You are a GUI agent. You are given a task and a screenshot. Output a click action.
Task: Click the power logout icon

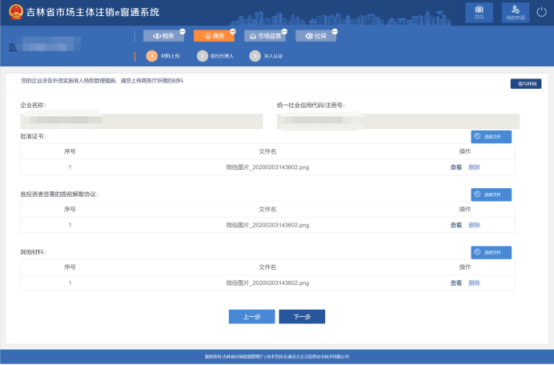[x=542, y=12]
